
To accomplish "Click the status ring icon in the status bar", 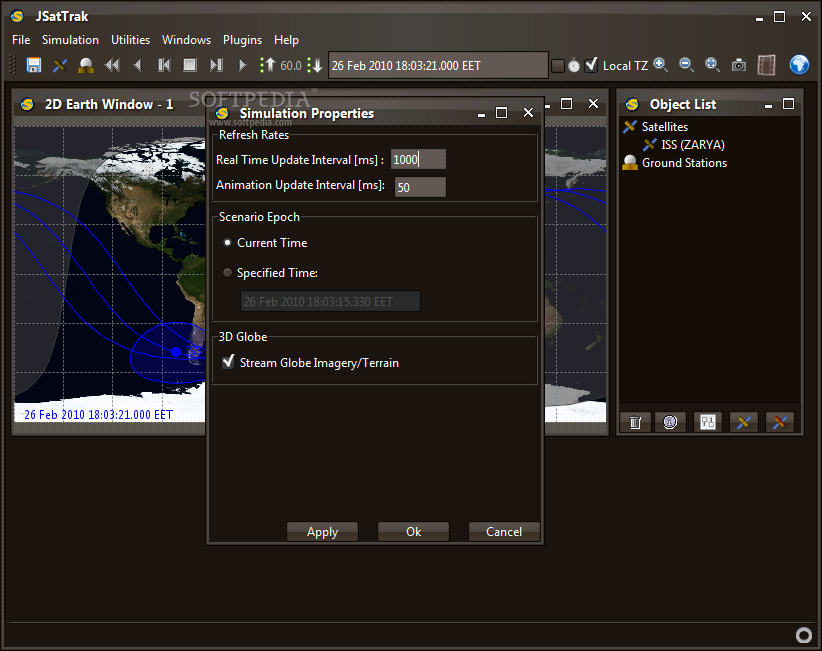I will 804,635.
